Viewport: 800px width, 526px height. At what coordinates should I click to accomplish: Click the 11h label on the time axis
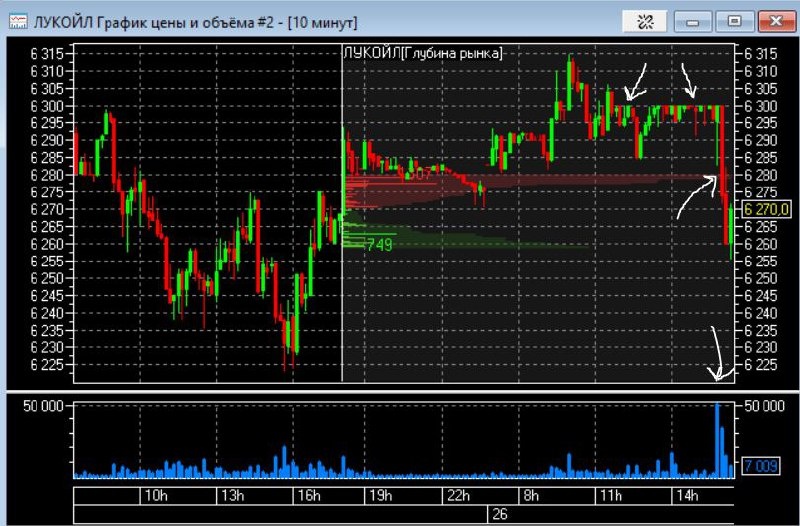611,495
